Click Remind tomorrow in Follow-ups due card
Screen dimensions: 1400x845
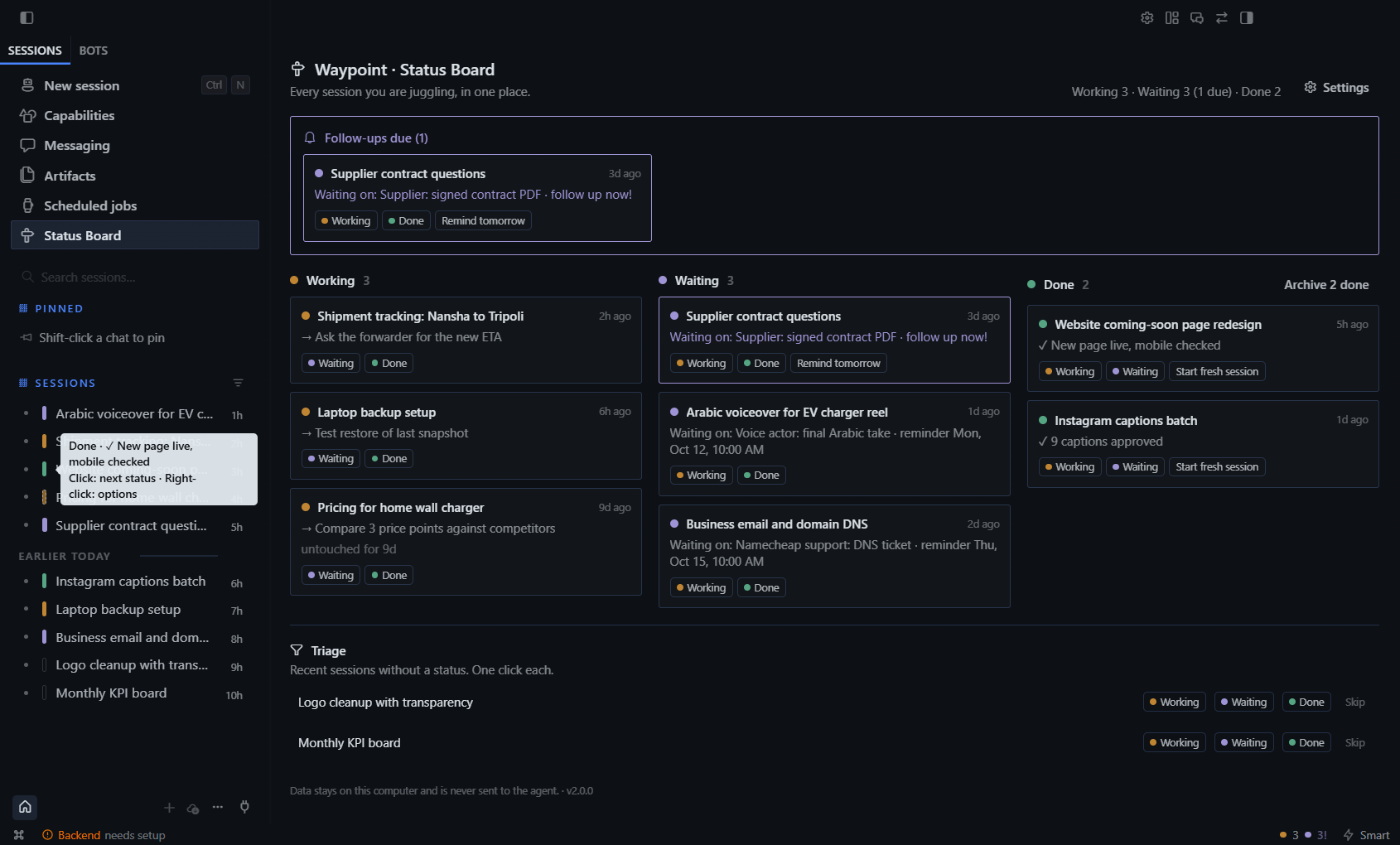pos(483,221)
